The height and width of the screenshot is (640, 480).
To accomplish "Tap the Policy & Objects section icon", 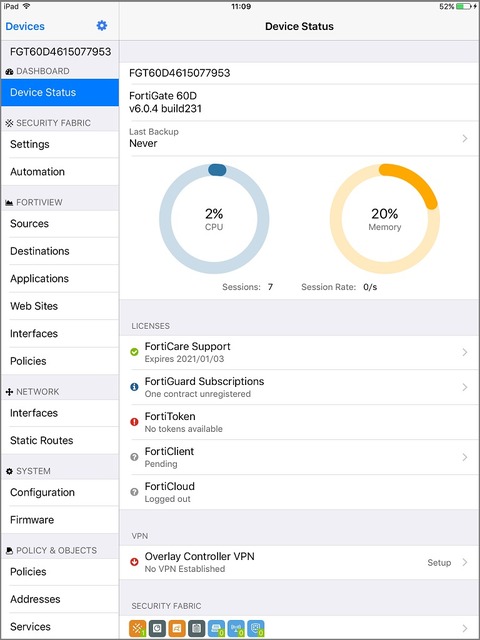I will (9, 551).
